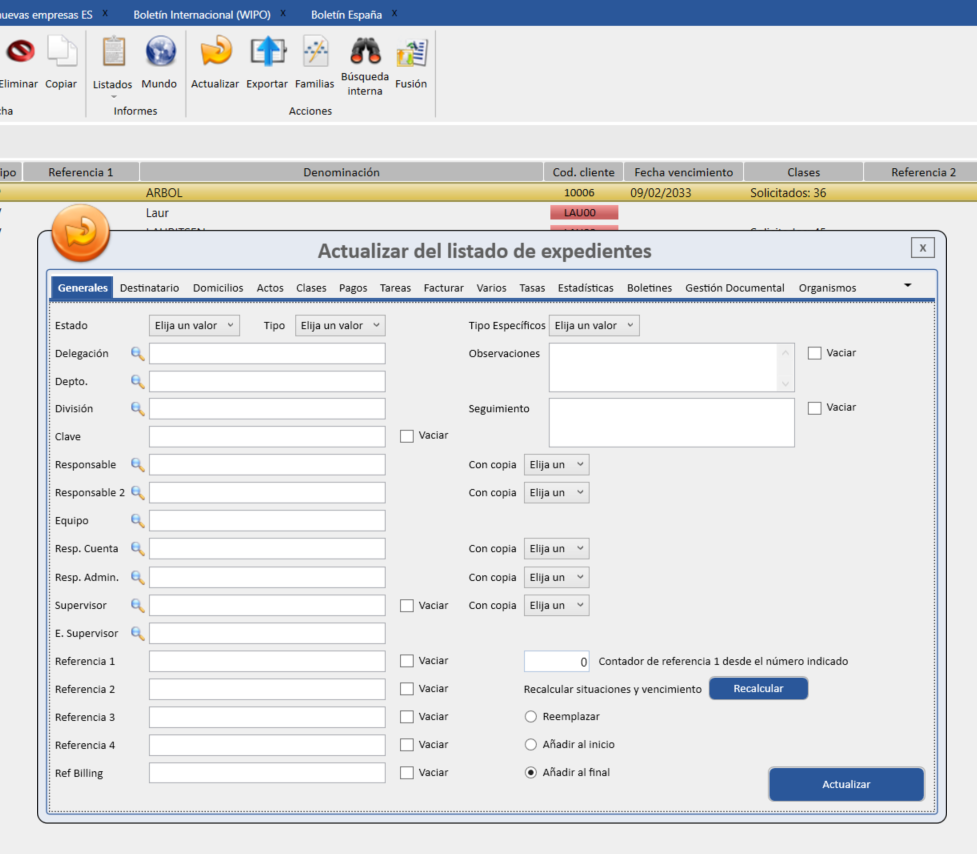Switch to the Clases tab
Screen dimensions: 977x854
tap(311, 288)
